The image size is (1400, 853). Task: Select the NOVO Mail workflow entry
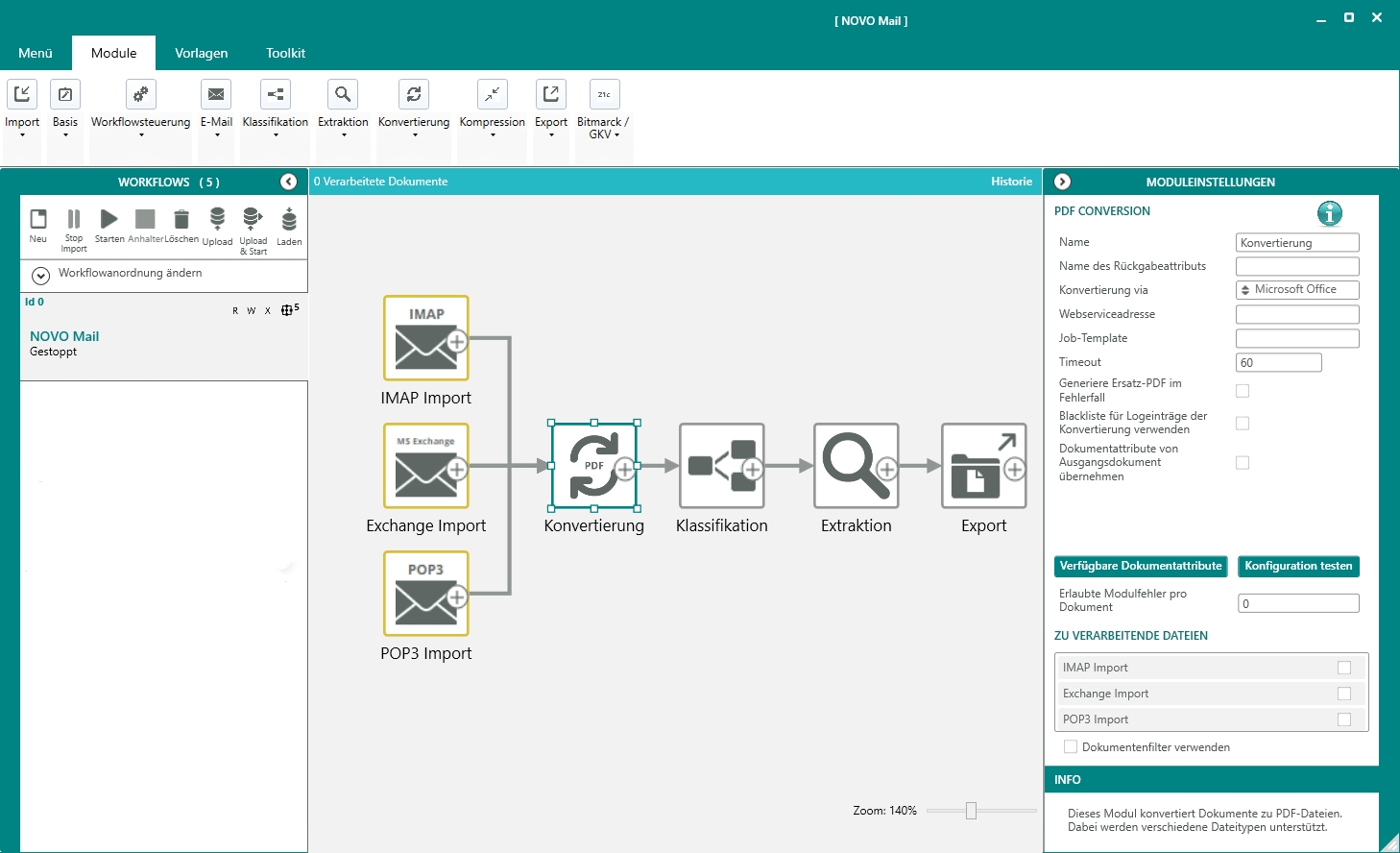point(164,337)
